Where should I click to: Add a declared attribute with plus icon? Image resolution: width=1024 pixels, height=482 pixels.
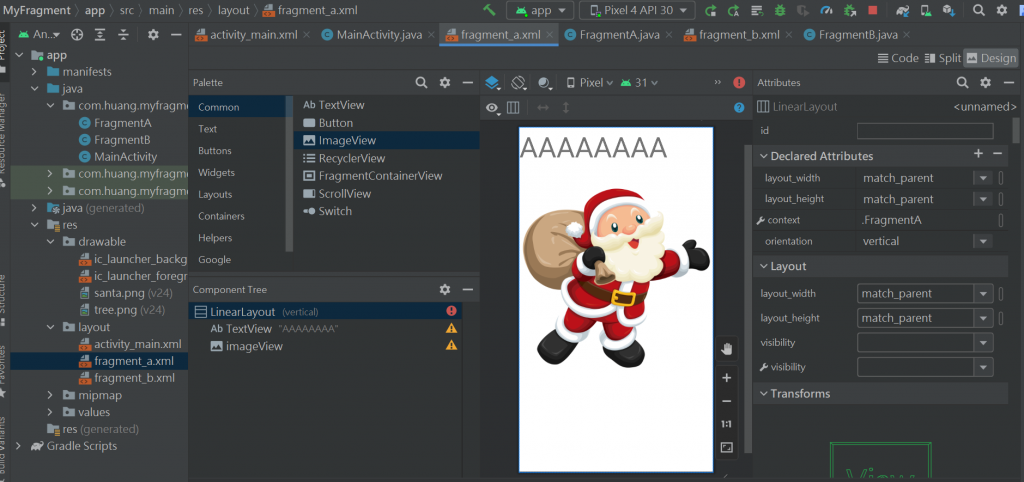[x=978, y=154]
